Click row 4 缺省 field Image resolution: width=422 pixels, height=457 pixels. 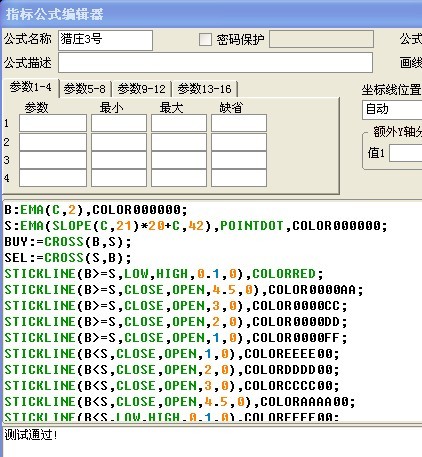pos(239,178)
